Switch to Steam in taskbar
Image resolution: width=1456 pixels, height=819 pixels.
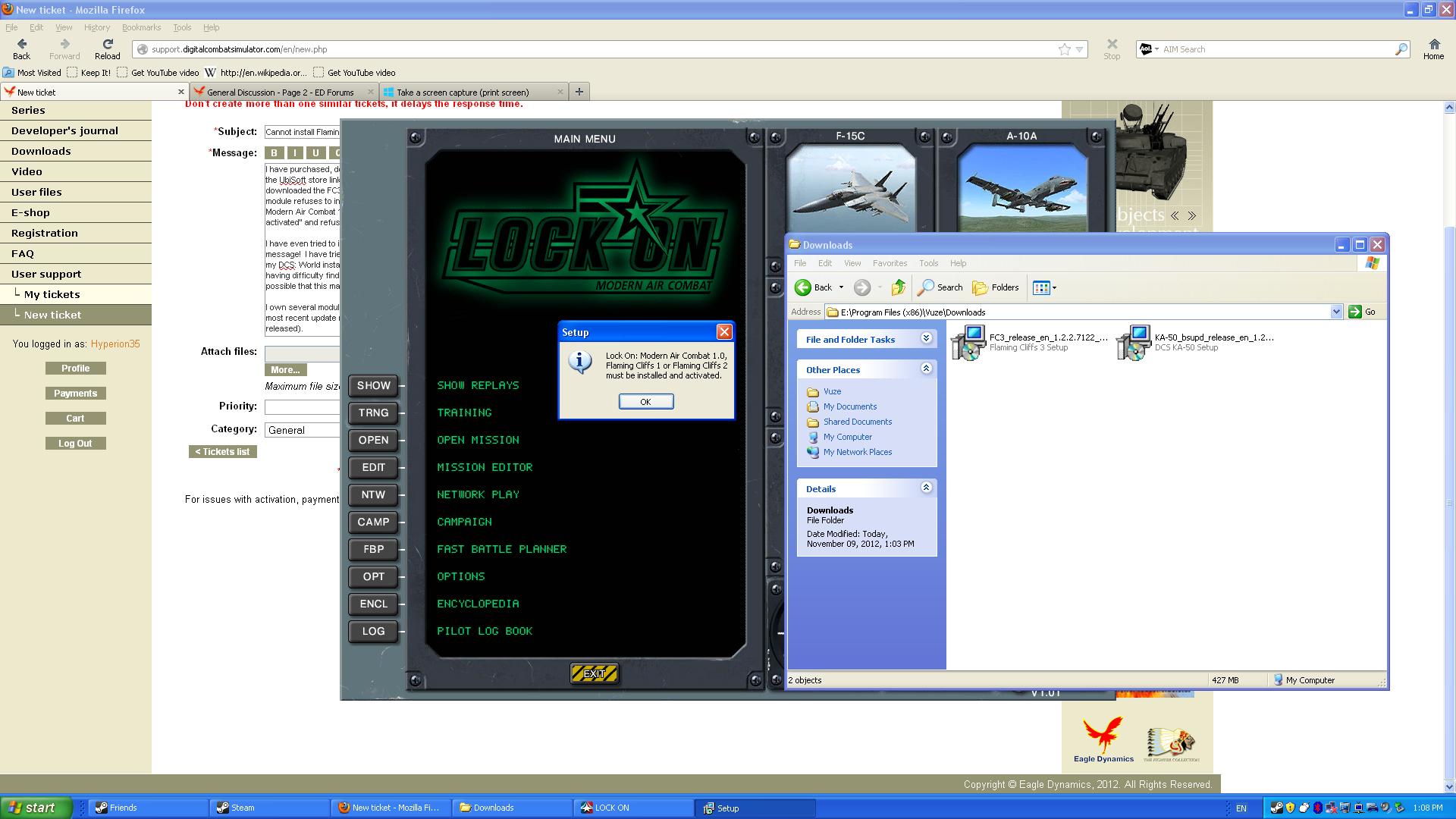point(269,808)
